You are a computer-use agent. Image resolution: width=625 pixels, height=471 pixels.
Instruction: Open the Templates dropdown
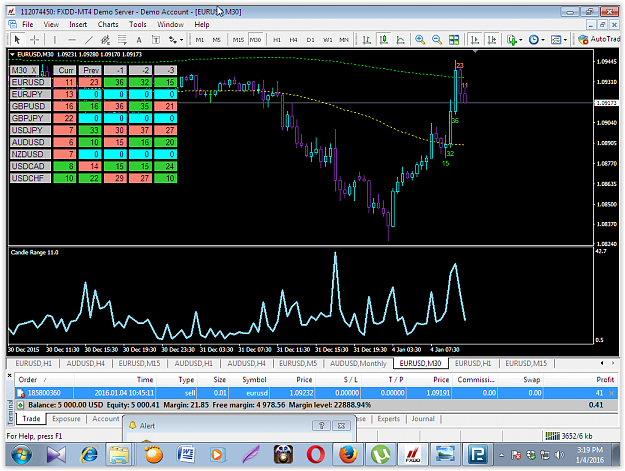(x=558, y=39)
